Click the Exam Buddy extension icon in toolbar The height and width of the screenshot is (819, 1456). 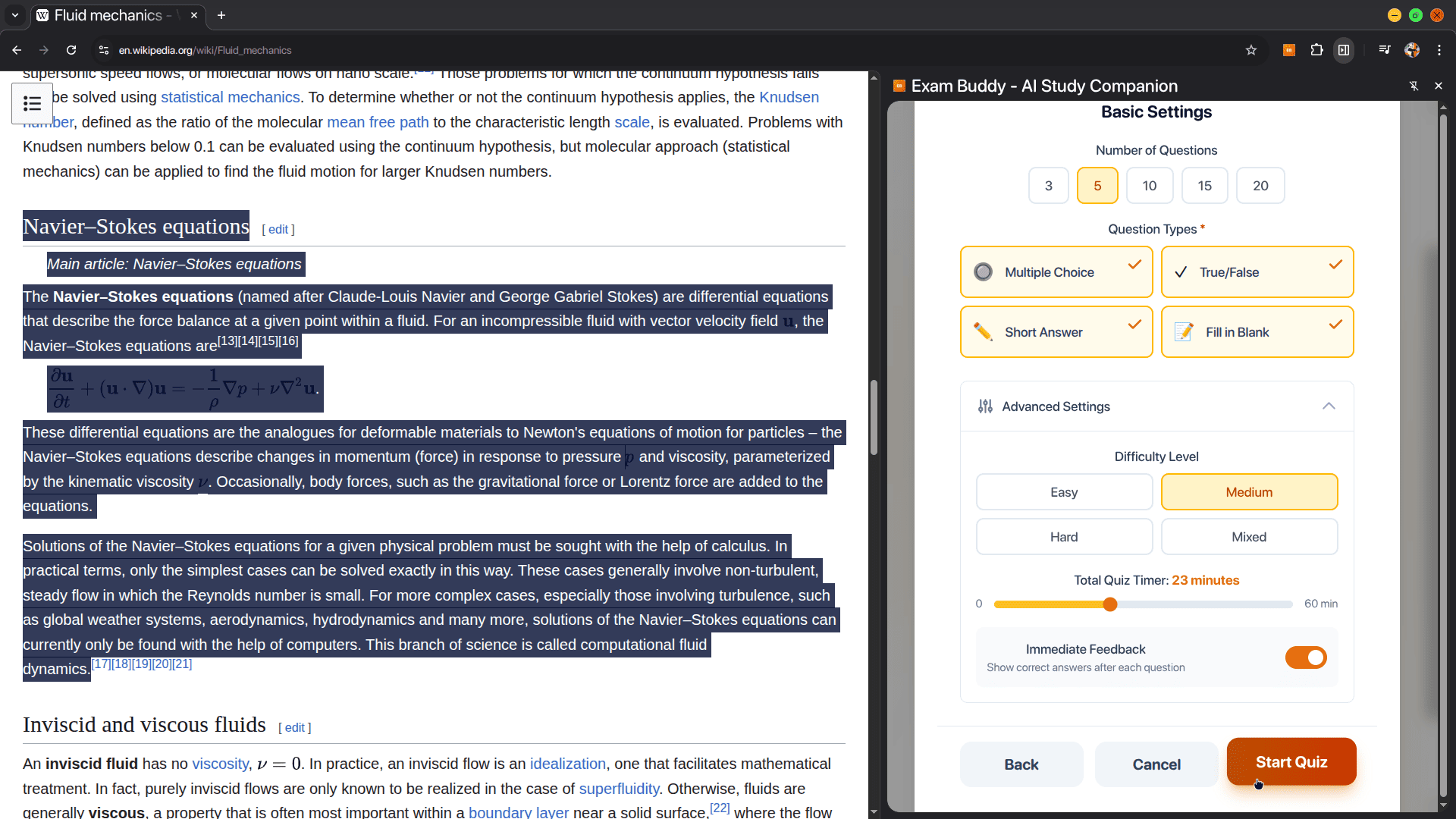pos(1288,50)
